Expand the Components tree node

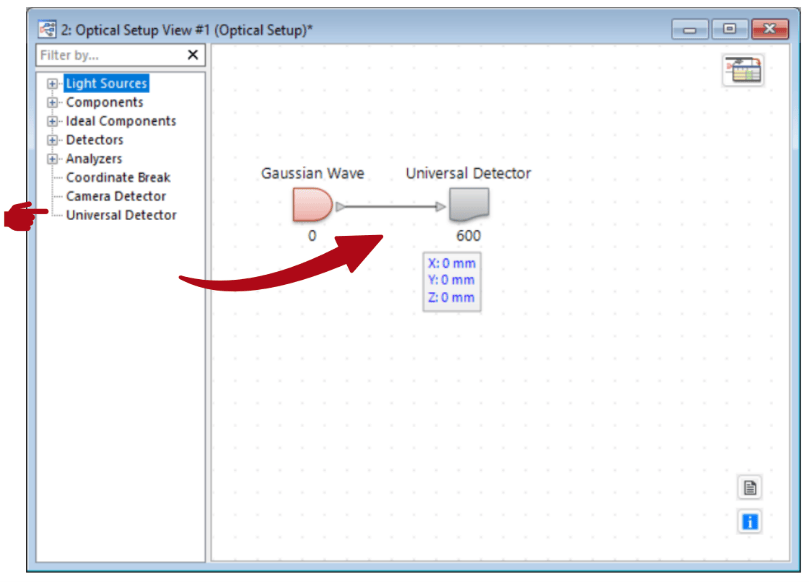53,103
